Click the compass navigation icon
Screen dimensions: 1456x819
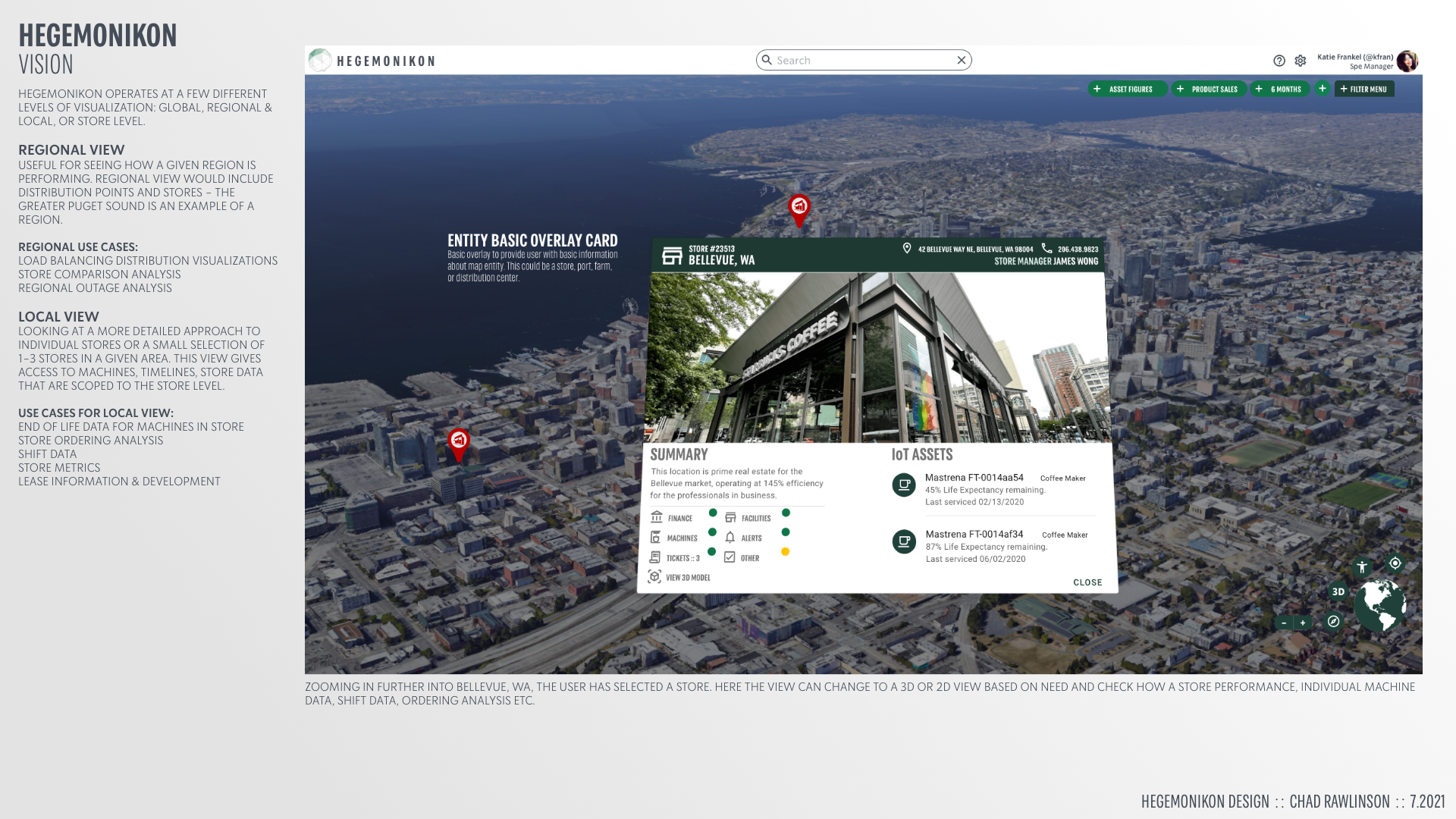pos(1333,622)
